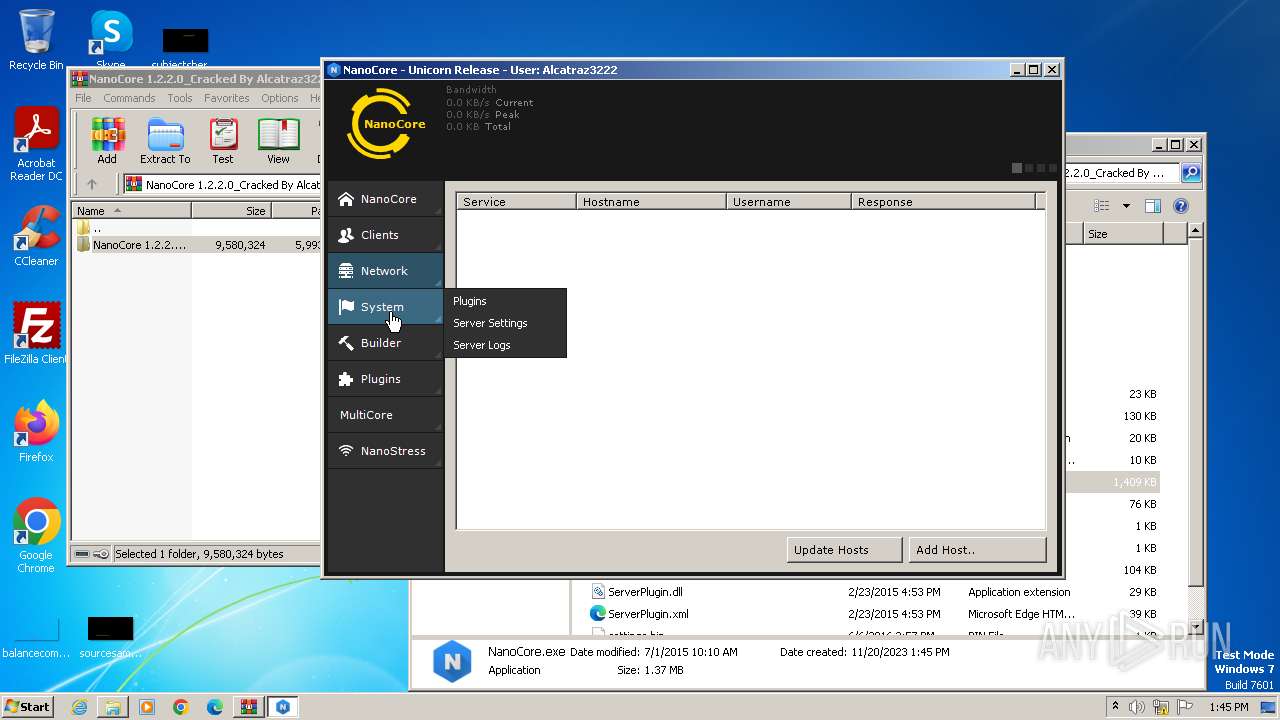The height and width of the screenshot is (720, 1280).
Task: Open the CCleaner desktop icon
Action: 36,236
